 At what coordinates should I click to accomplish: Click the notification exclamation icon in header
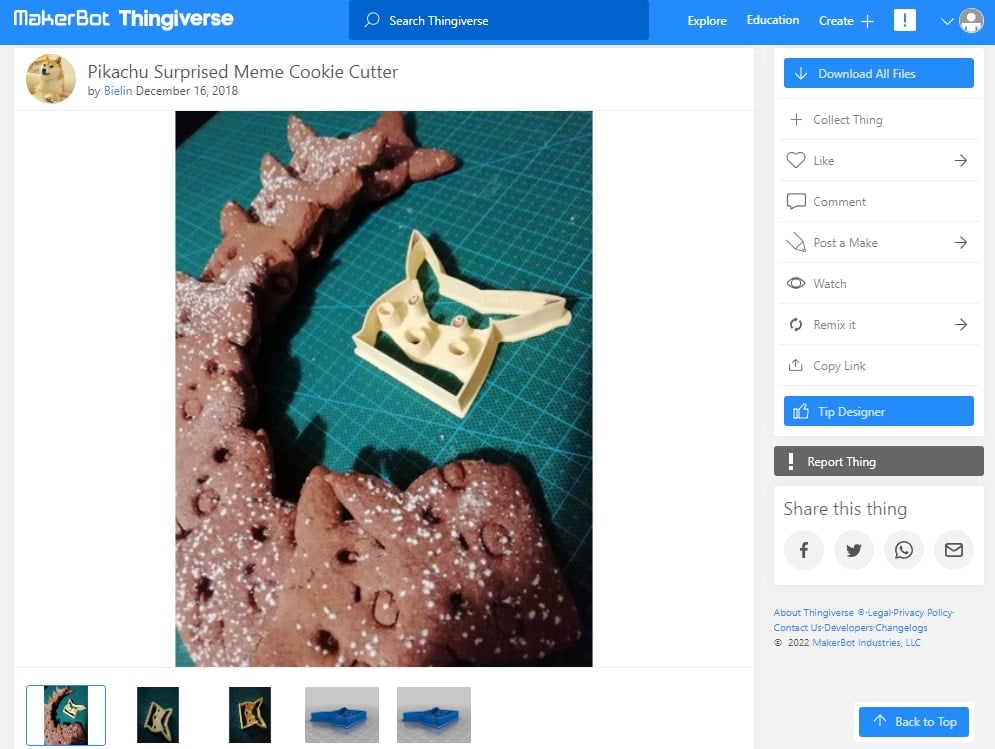click(x=904, y=20)
